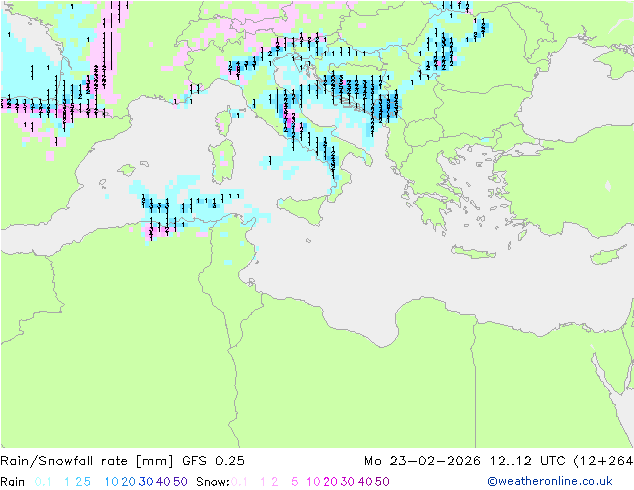Pick the Rain legend value 0.1
Image resolution: width=634 pixels, height=490 pixels.
pyautogui.click(x=43, y=482)
